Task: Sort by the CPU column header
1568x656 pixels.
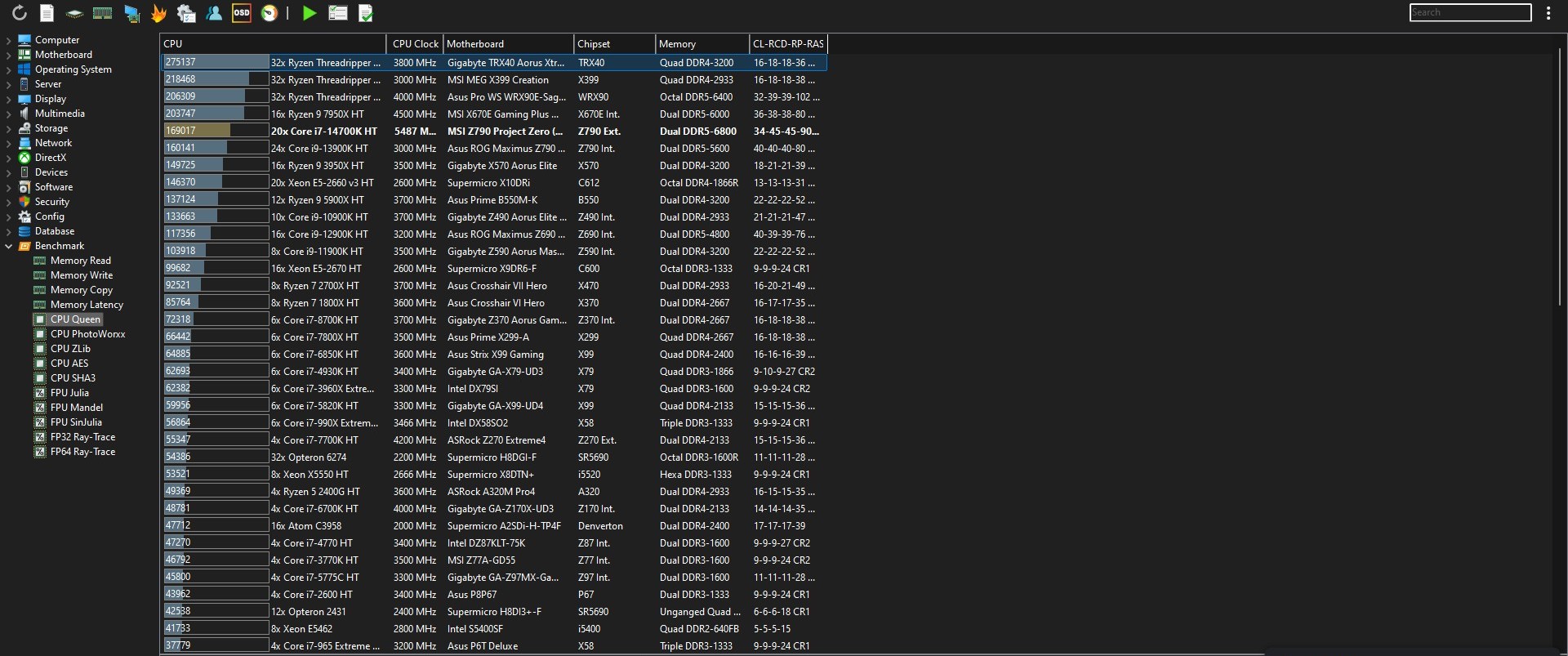Action: [x=273, y=44]
